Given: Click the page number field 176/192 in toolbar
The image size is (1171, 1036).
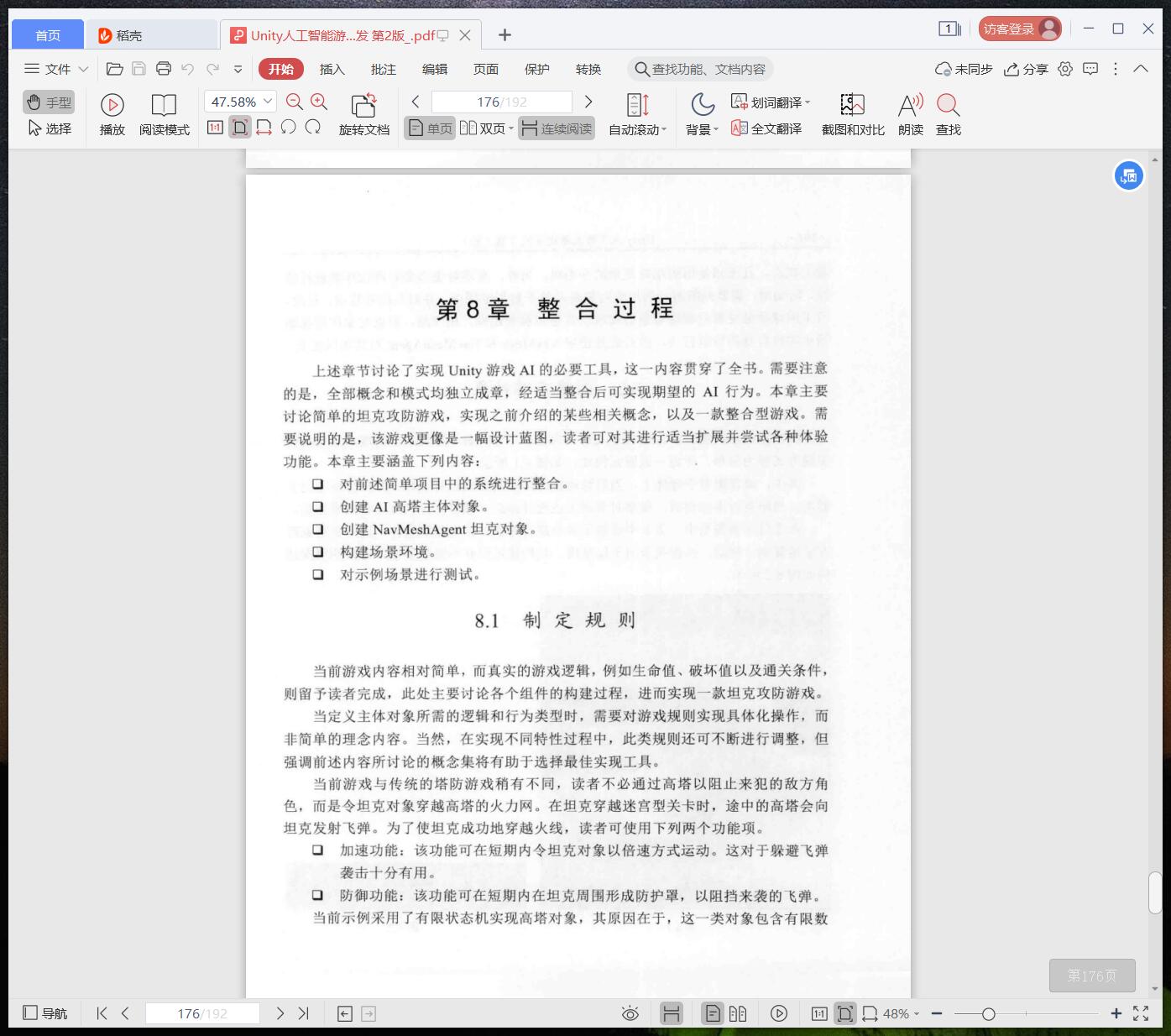Looking at the screenshot, I should pos(502,102).
